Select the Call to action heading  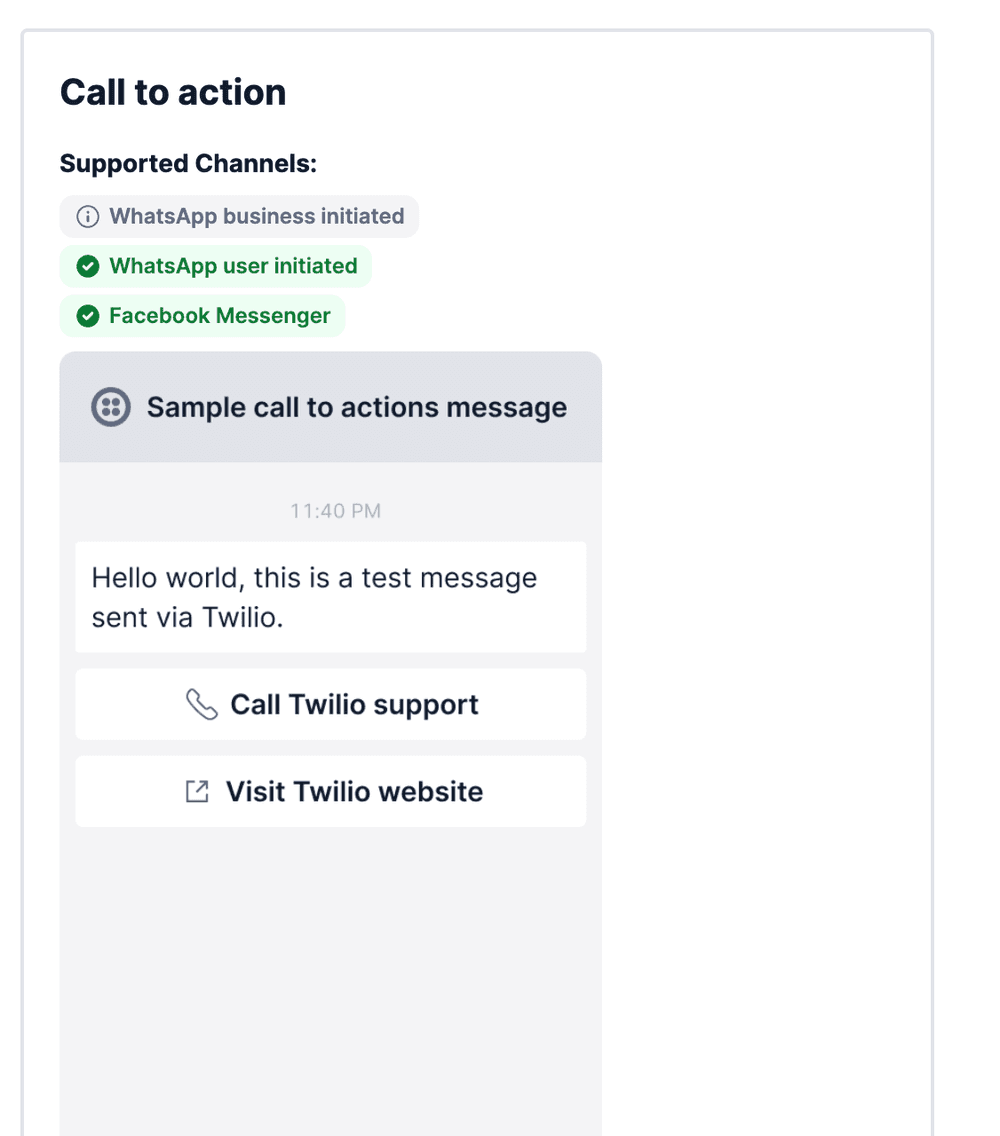coord(173,92)
